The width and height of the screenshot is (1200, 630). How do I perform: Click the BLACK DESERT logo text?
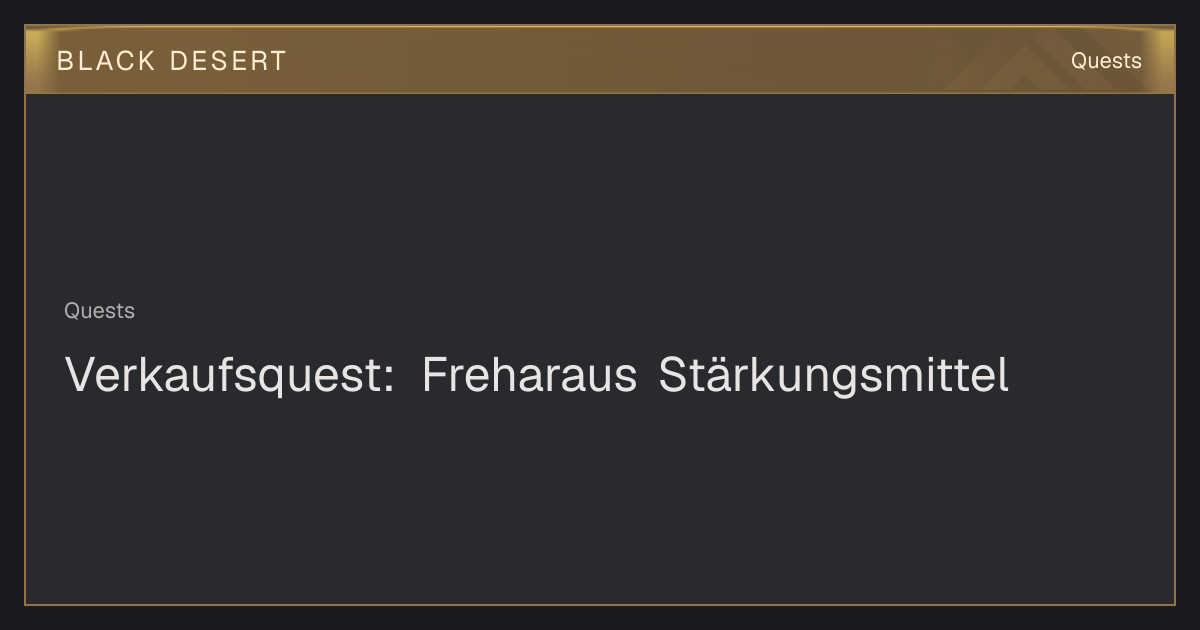[x=171, y=61]
